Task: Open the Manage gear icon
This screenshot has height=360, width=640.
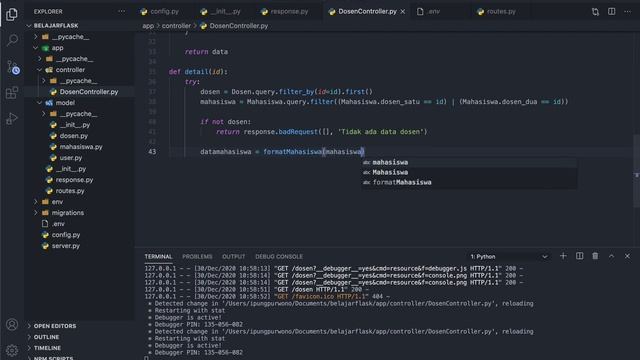Action: (12, 350)
